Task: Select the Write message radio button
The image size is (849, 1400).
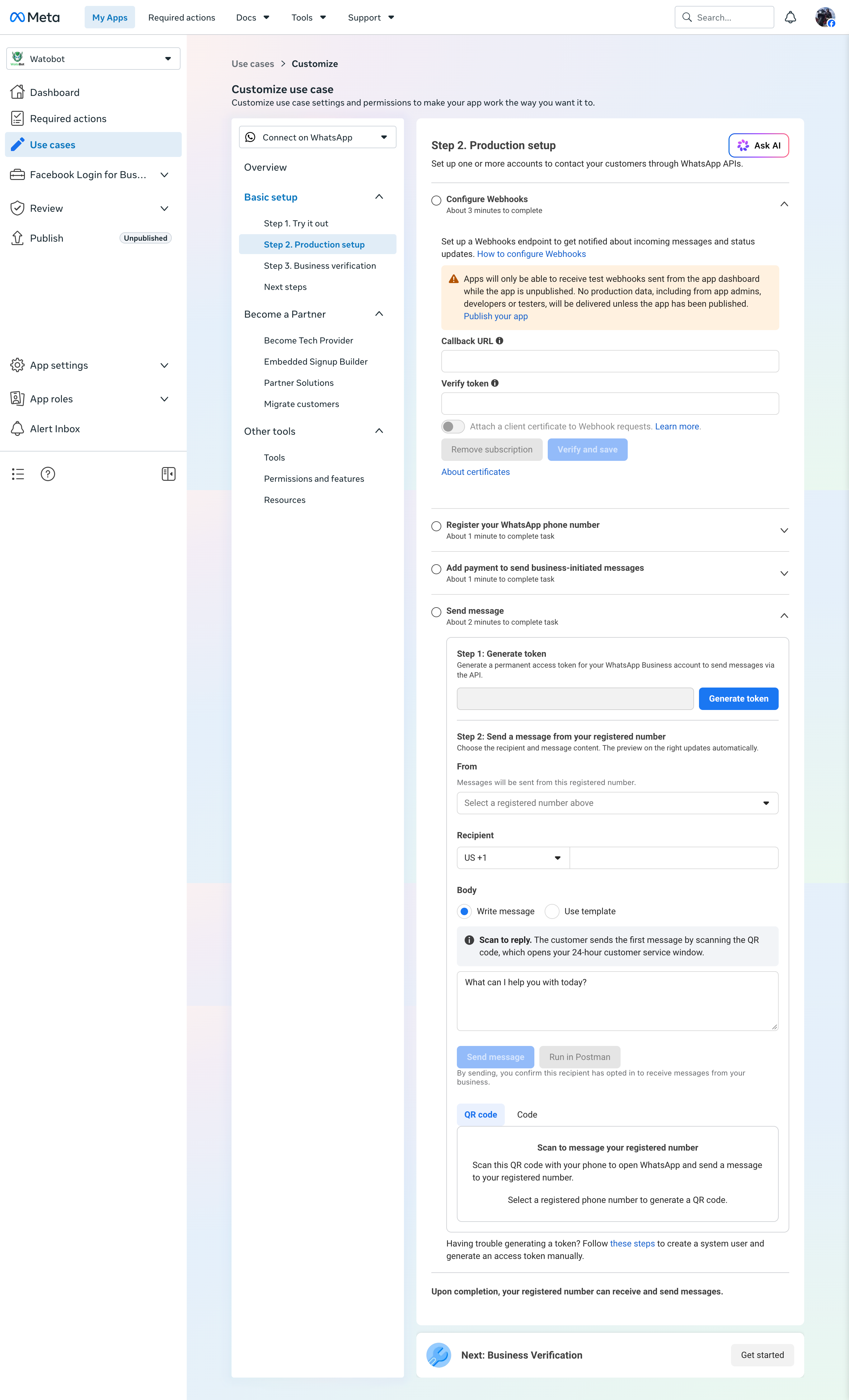Action: coord(465,911)
